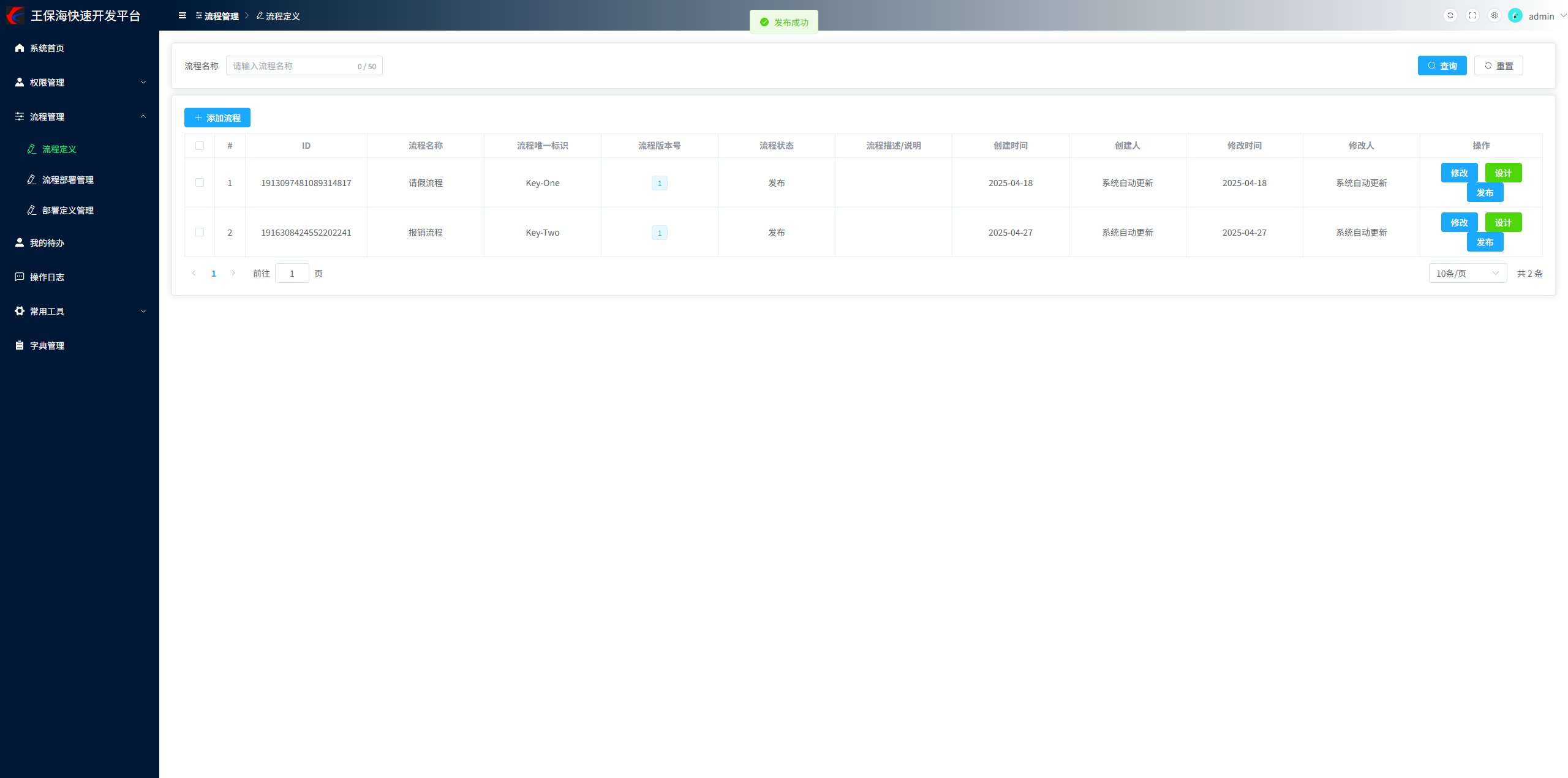Check the select-all header checkbox

[200, 146]
